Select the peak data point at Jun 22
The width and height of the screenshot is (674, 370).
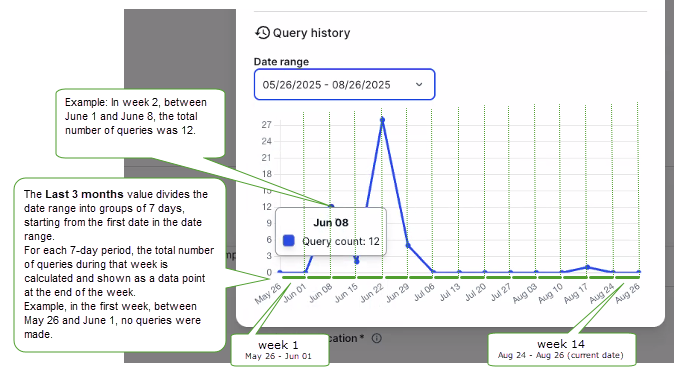click(382, 120)
